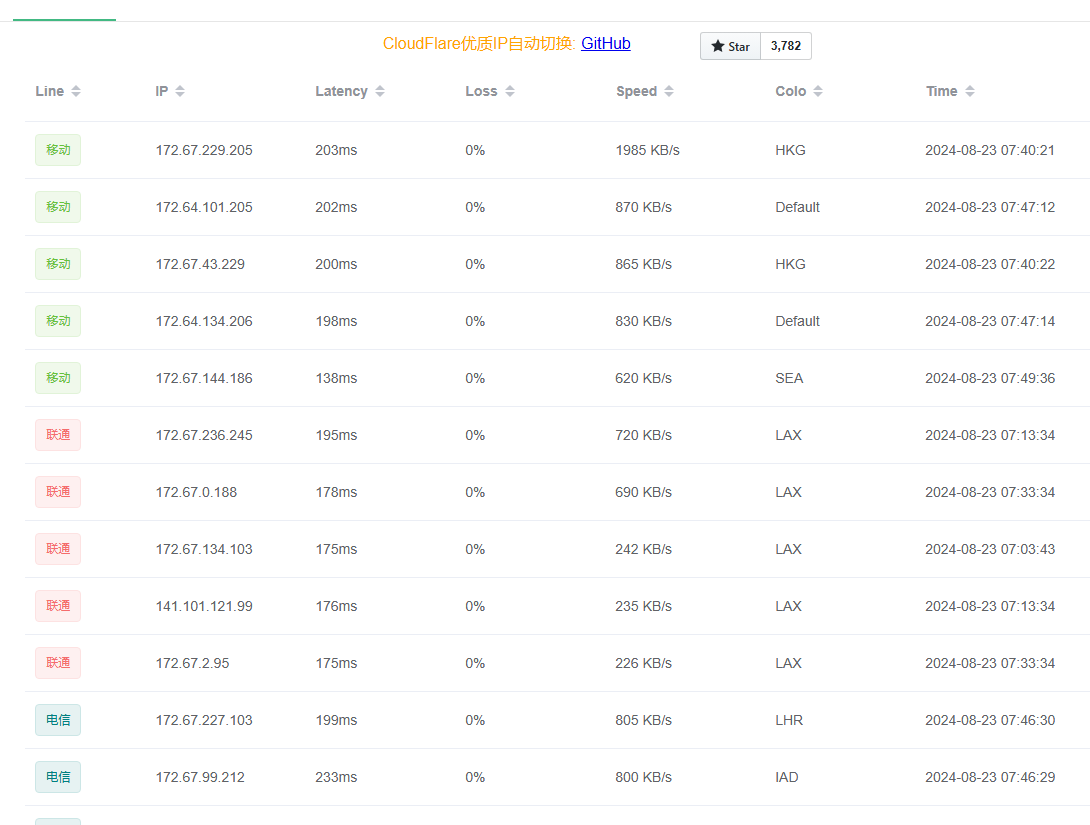1090x825 pixels.
Task: Open the GitHub link in header
Action: 605,43
